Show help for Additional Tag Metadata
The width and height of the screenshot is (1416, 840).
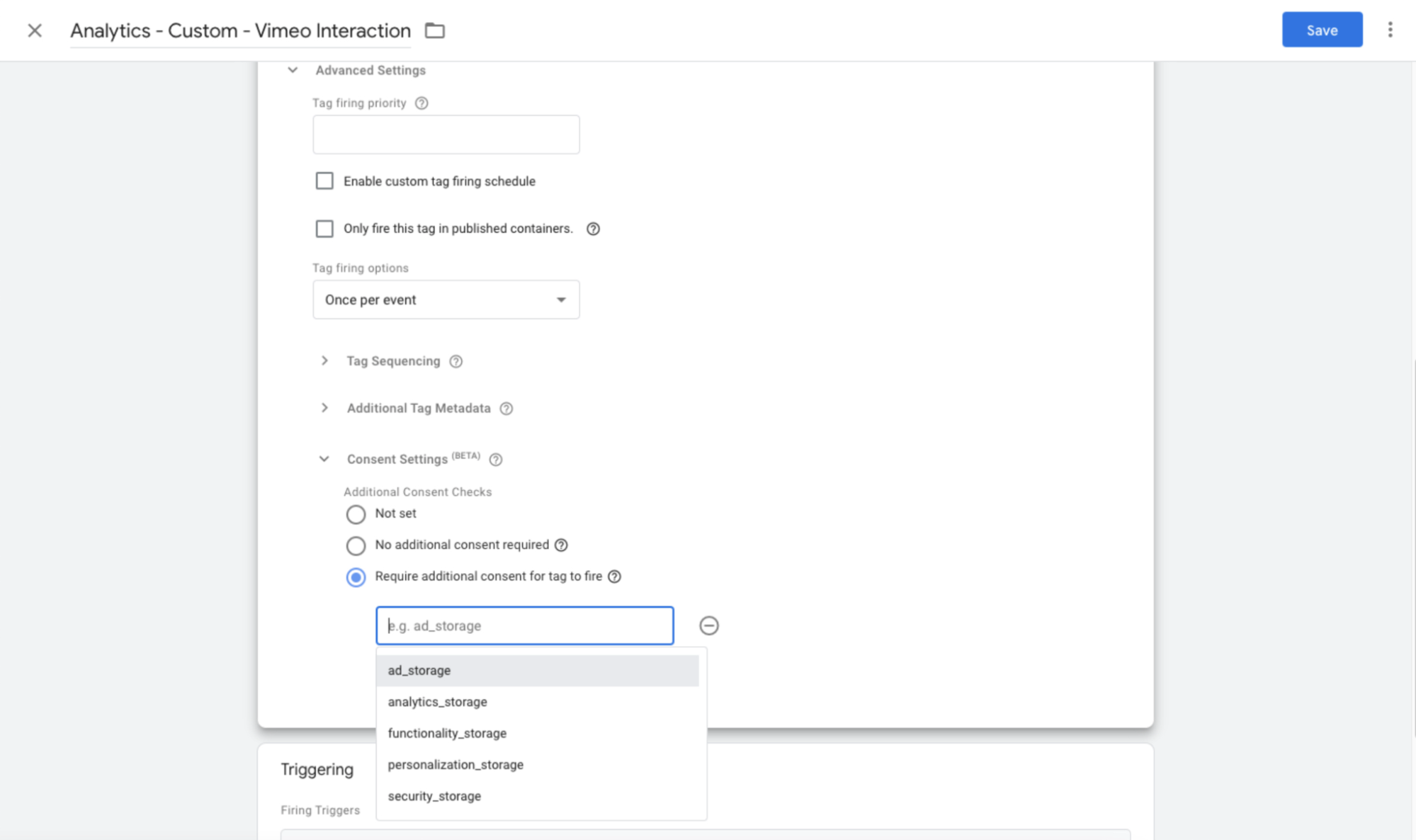506,409
